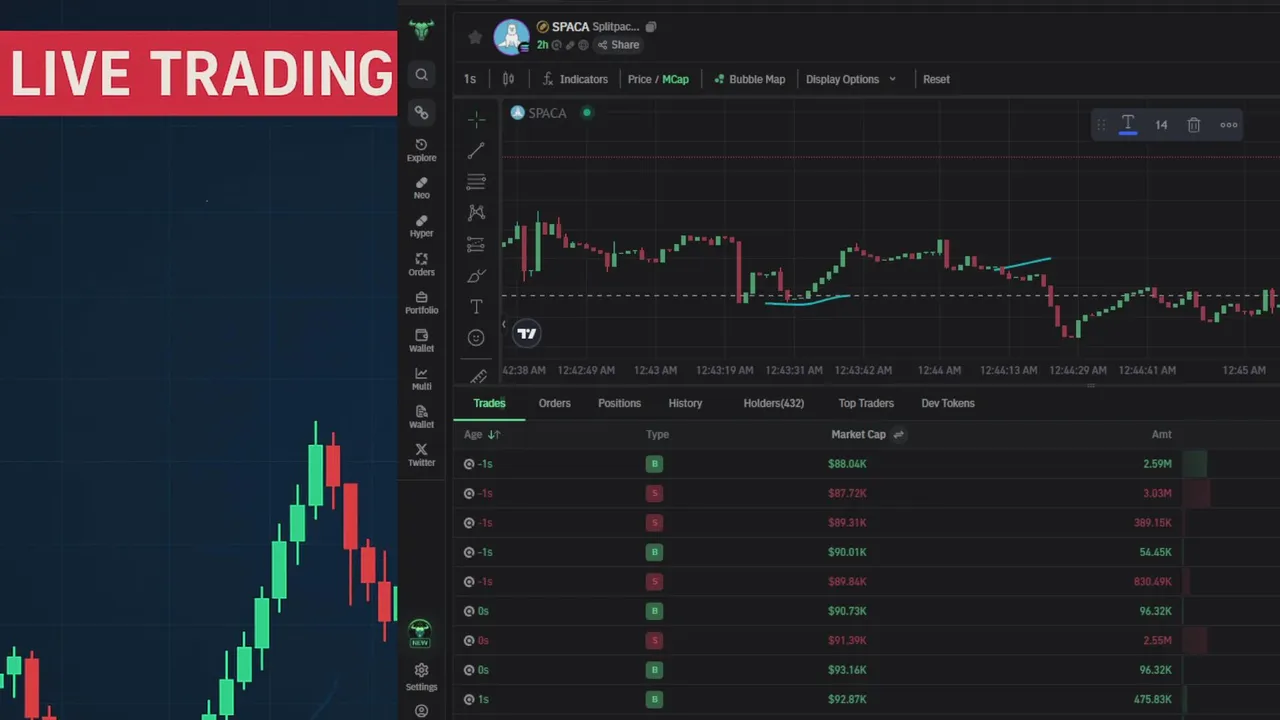
Task: Switch to the History tab
Action: (x=685, y=403)
